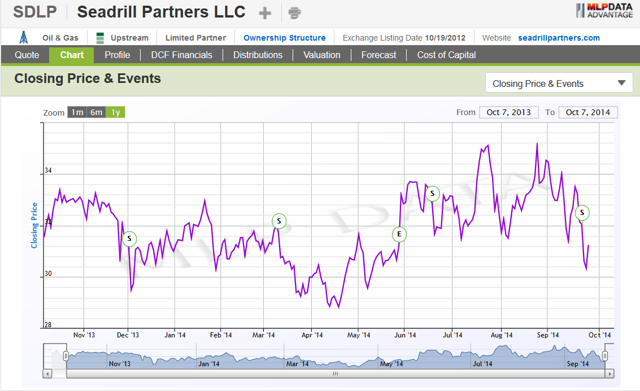The width and height of the screenshot is (640, 391).
Task: Click the Limited Partner label
Action: pos(195,38)
